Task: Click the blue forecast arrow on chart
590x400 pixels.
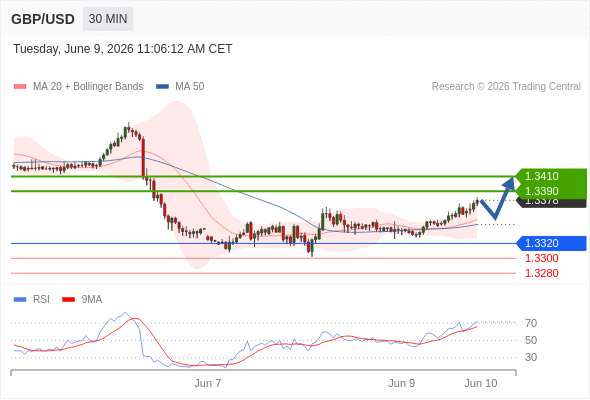Action: tap(498, 198)
